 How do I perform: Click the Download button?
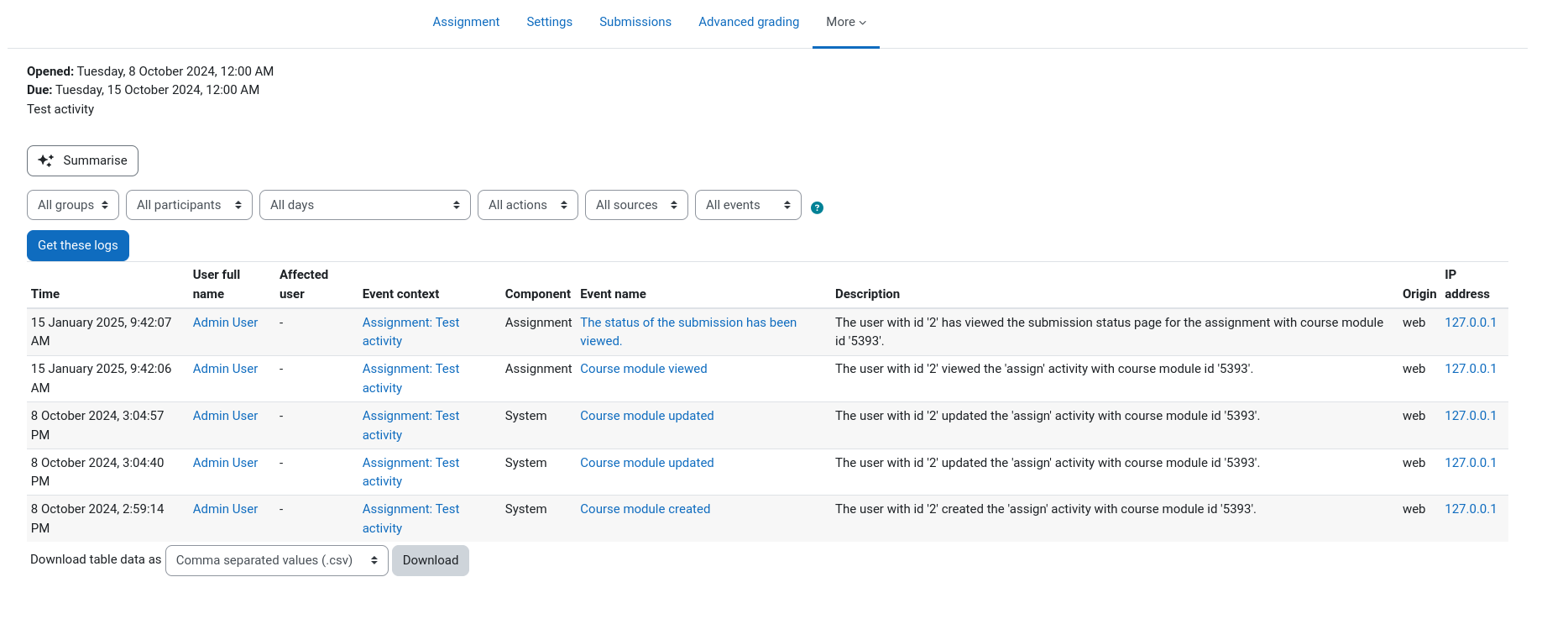click(431, 560)
